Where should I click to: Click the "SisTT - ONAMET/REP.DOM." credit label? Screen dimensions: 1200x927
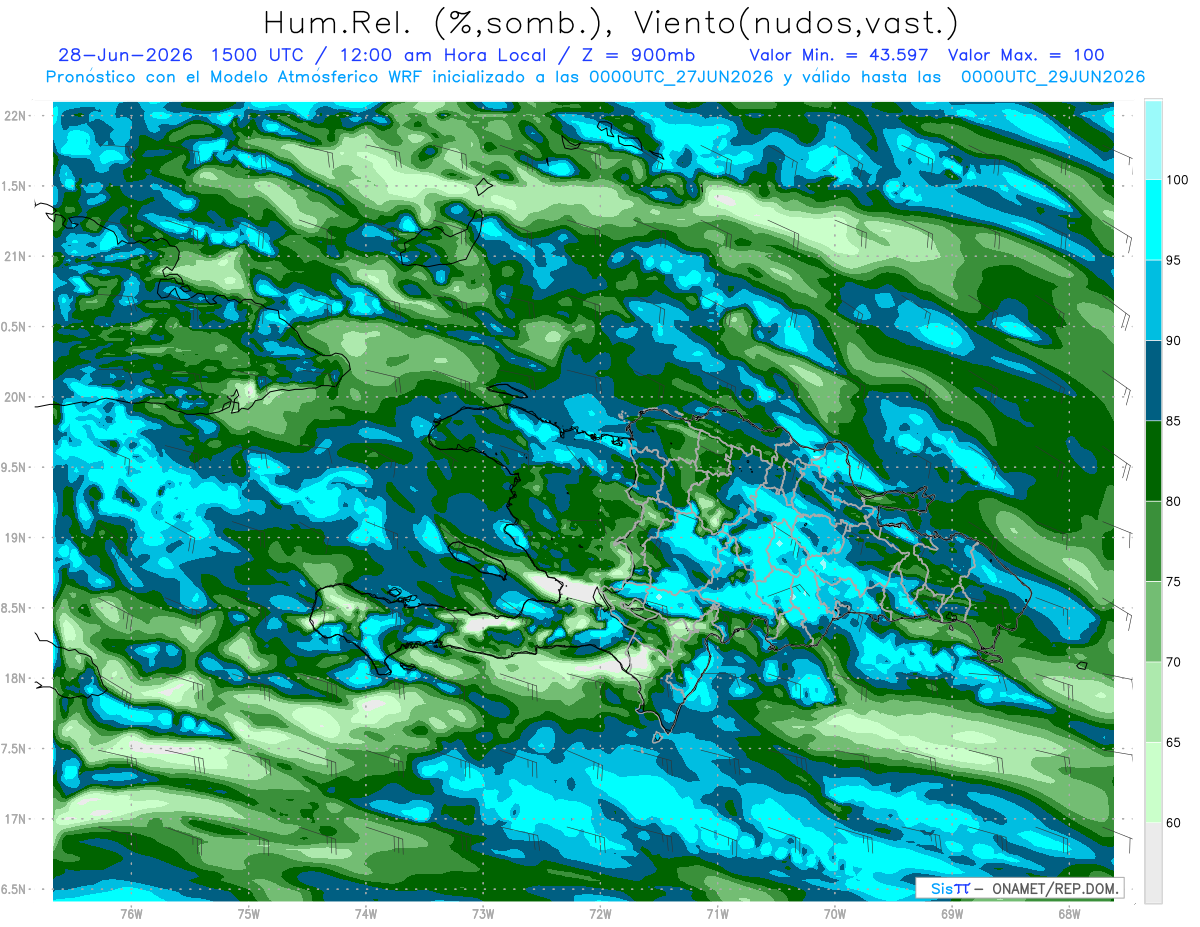tap(1020, 888)
